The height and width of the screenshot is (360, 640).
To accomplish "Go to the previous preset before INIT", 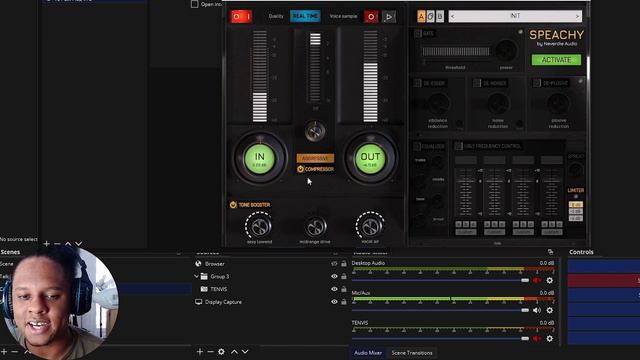I will point(452,16).
